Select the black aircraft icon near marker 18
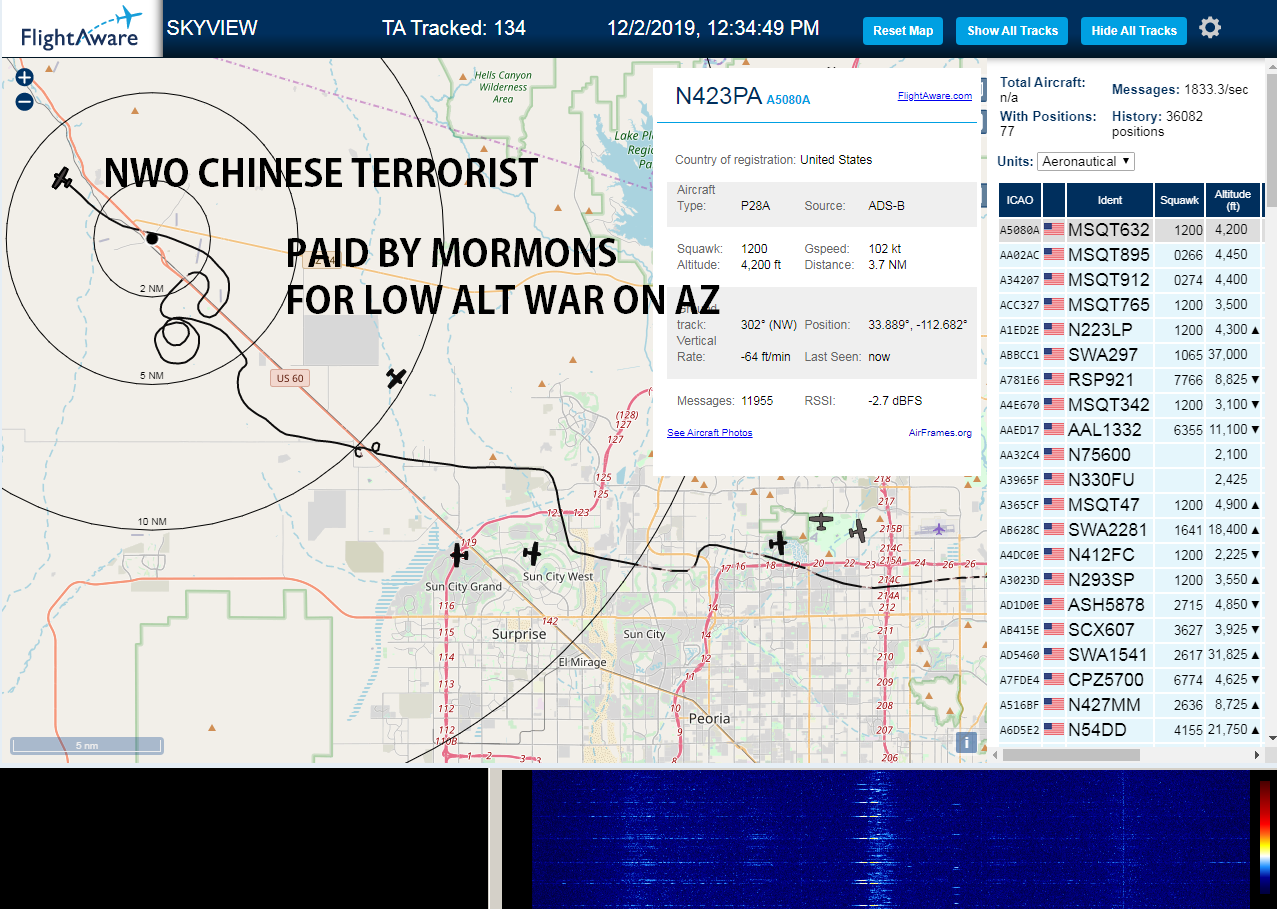Viewport: 1277px width, 909px height. coord(778,543)
